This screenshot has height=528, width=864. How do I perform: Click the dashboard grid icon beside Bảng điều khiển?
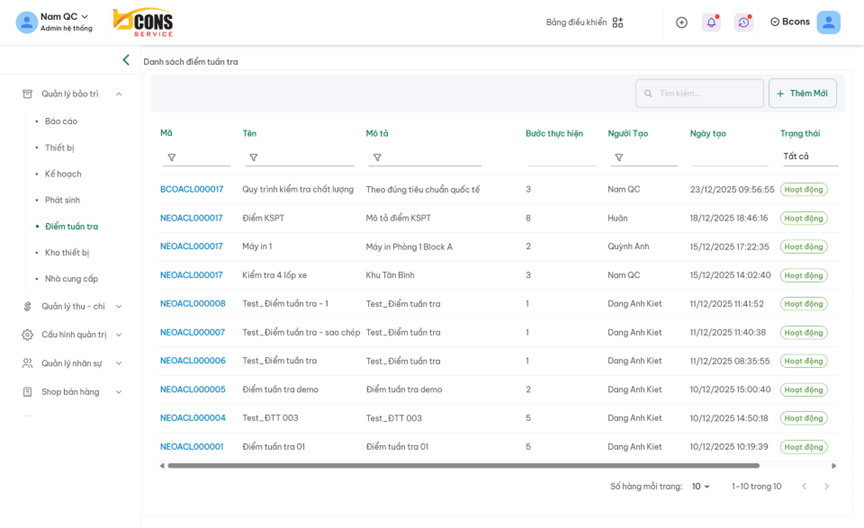[618, 22]
